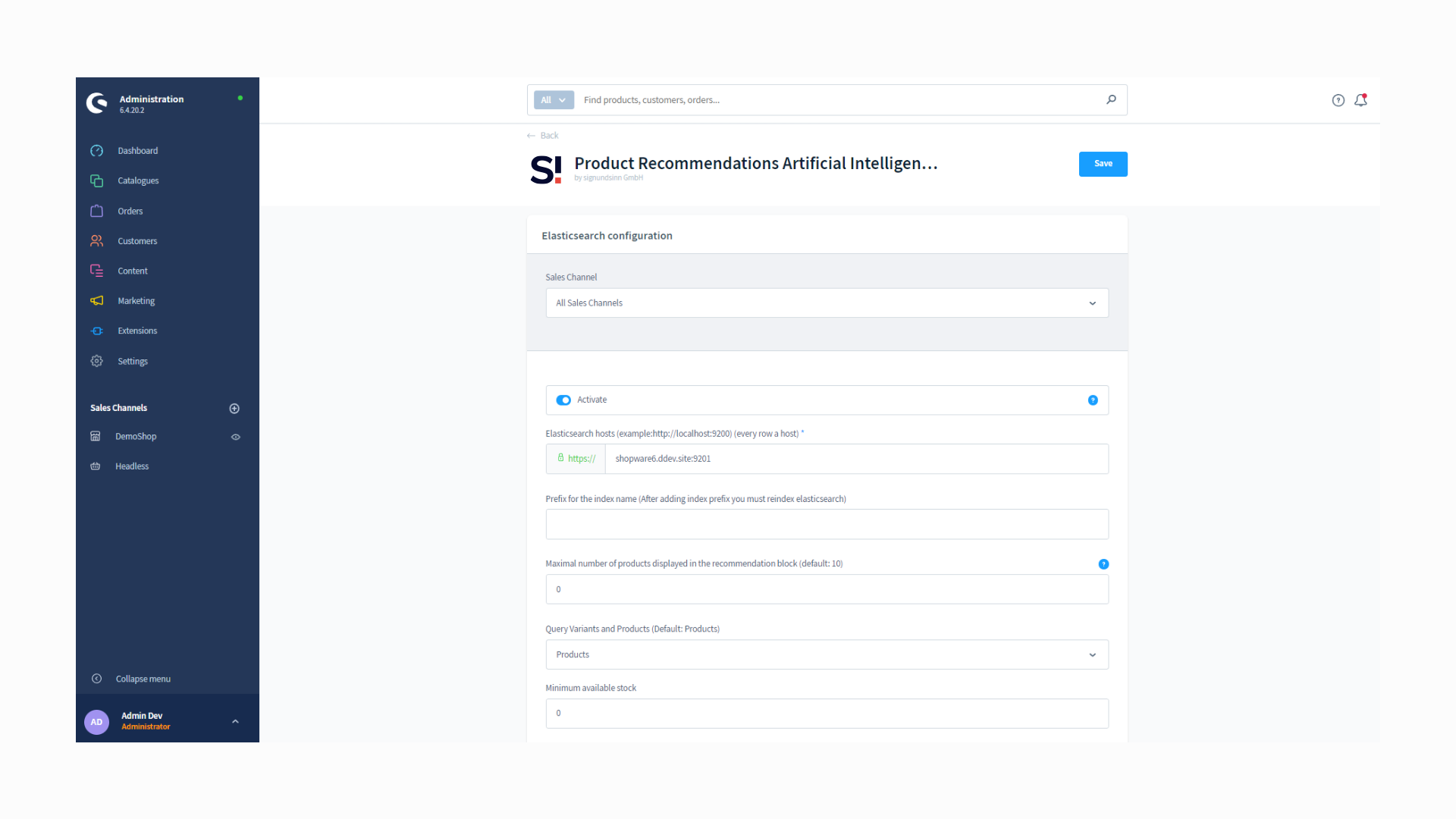Click the info icon next to Activate toggle
Image resolution: width=1456 pixels, height=819 pixels.
tap(1092, 400)
